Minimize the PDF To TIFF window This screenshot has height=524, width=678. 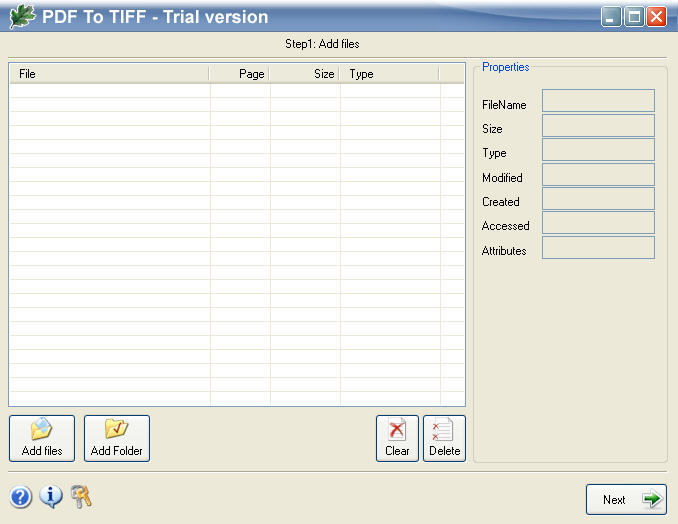pos(611,17)
